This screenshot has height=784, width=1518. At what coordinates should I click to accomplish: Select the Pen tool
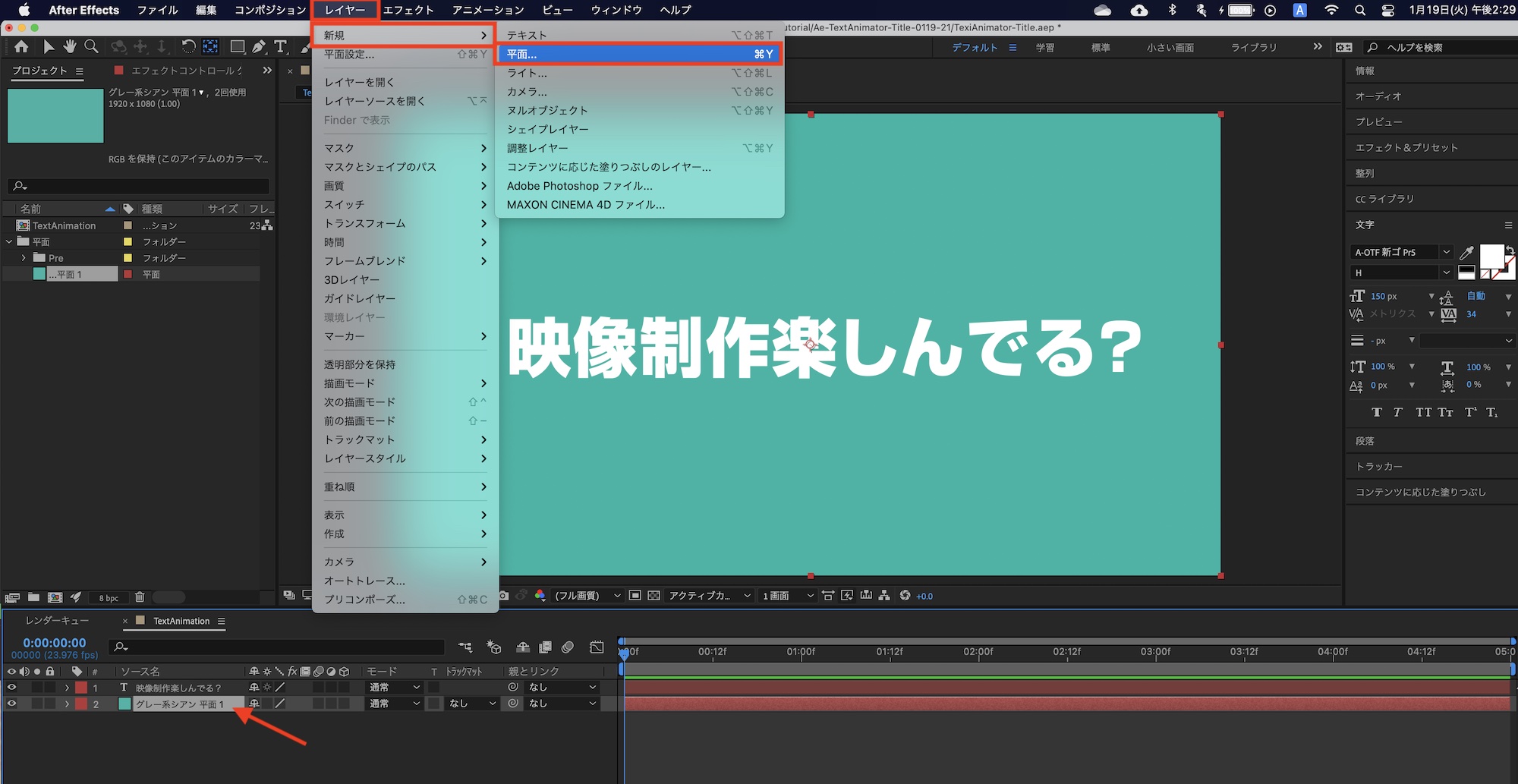pos(259,47)
